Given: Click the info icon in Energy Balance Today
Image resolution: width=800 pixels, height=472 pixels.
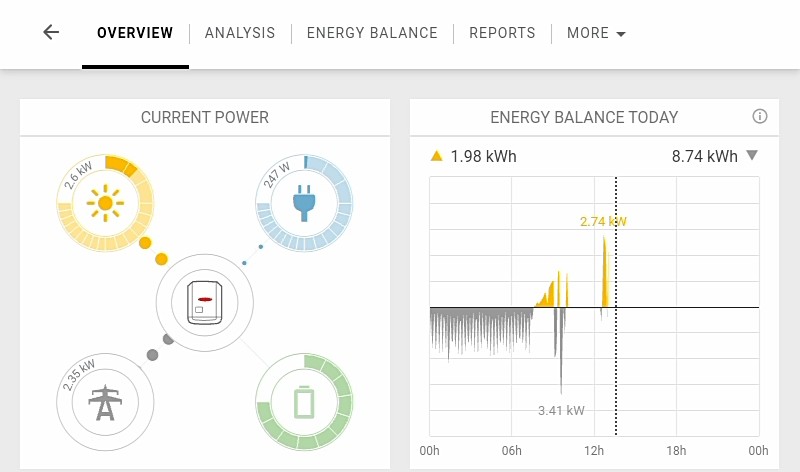Looking at the screenshot, I should click(760, 116).
